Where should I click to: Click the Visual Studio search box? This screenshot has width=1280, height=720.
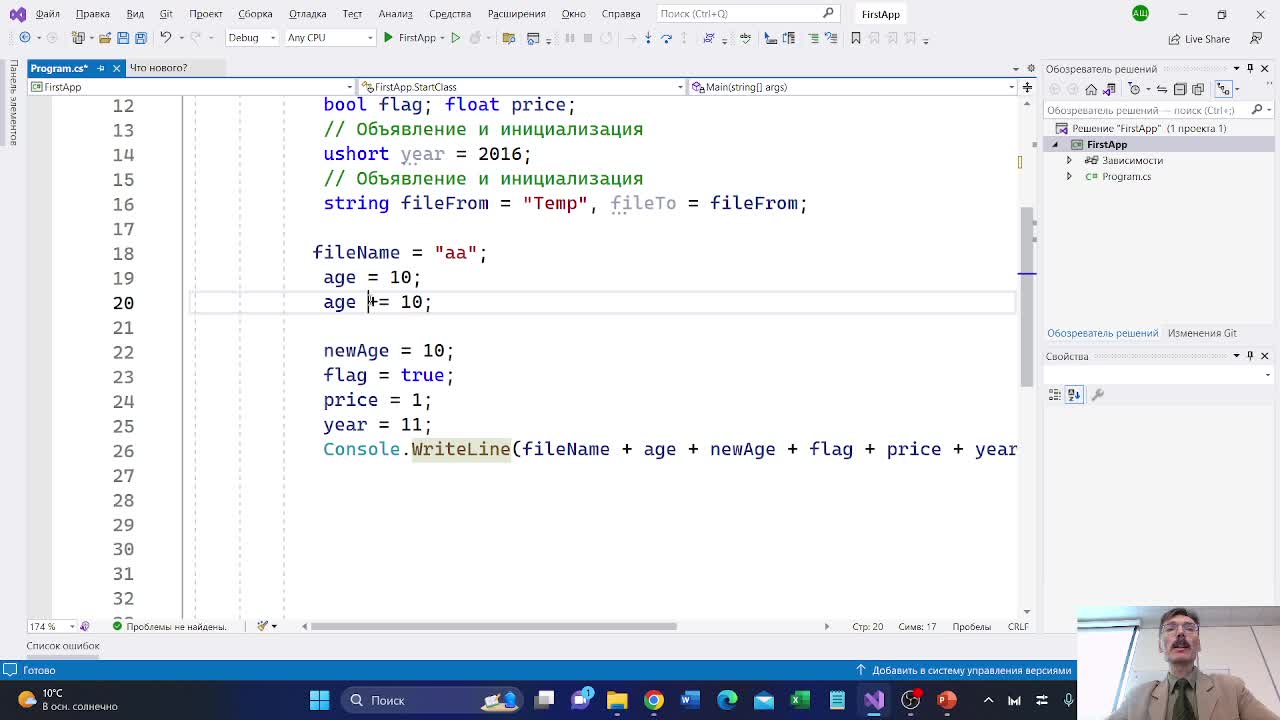tap(747, 14)
